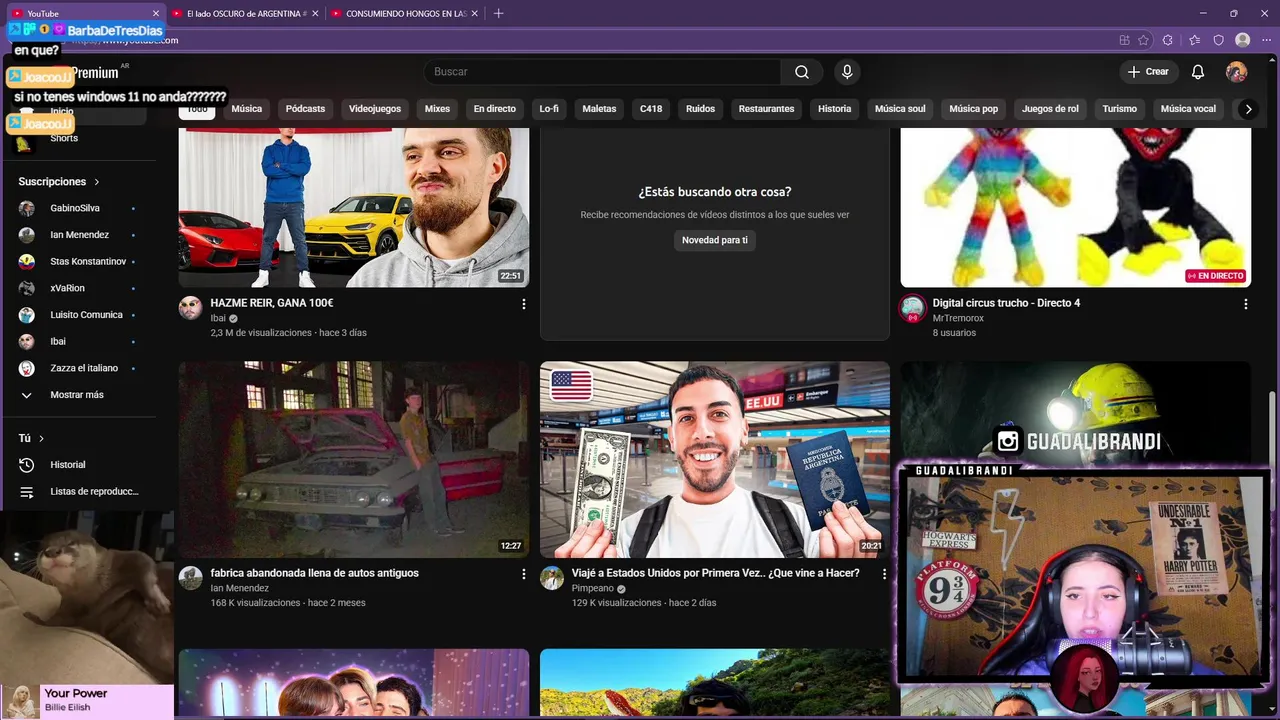Select the C418 filter chip

click(651, 109)
